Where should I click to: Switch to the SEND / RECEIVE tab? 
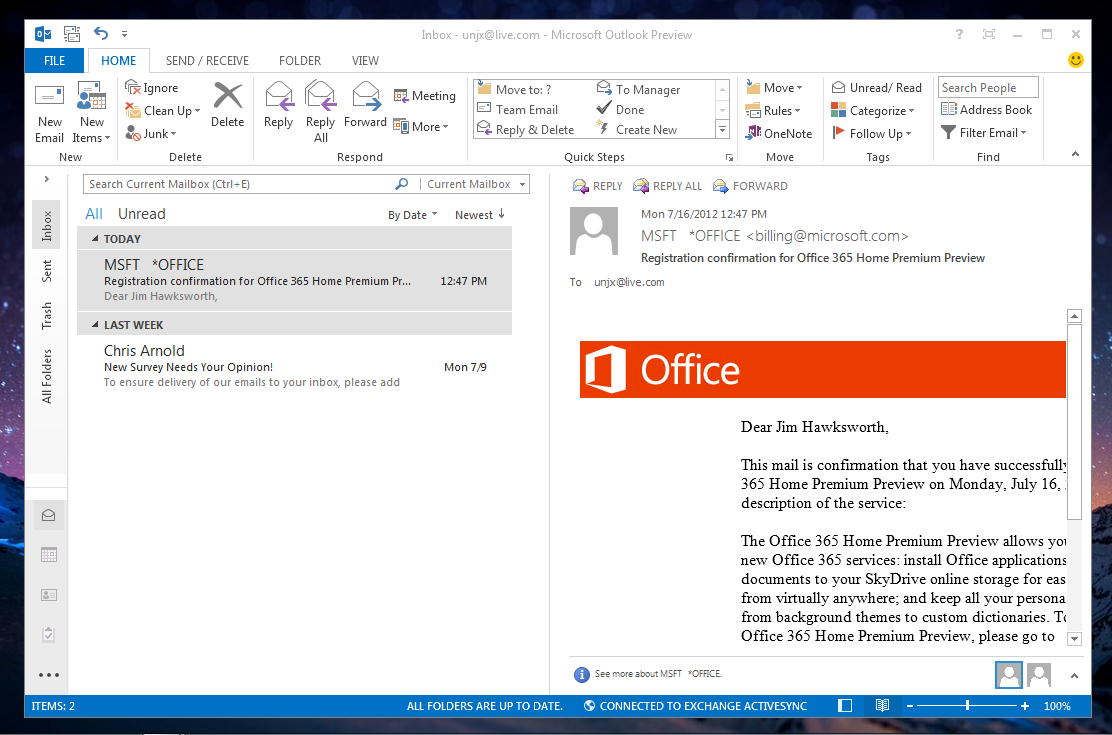click(x=206, y=60)
